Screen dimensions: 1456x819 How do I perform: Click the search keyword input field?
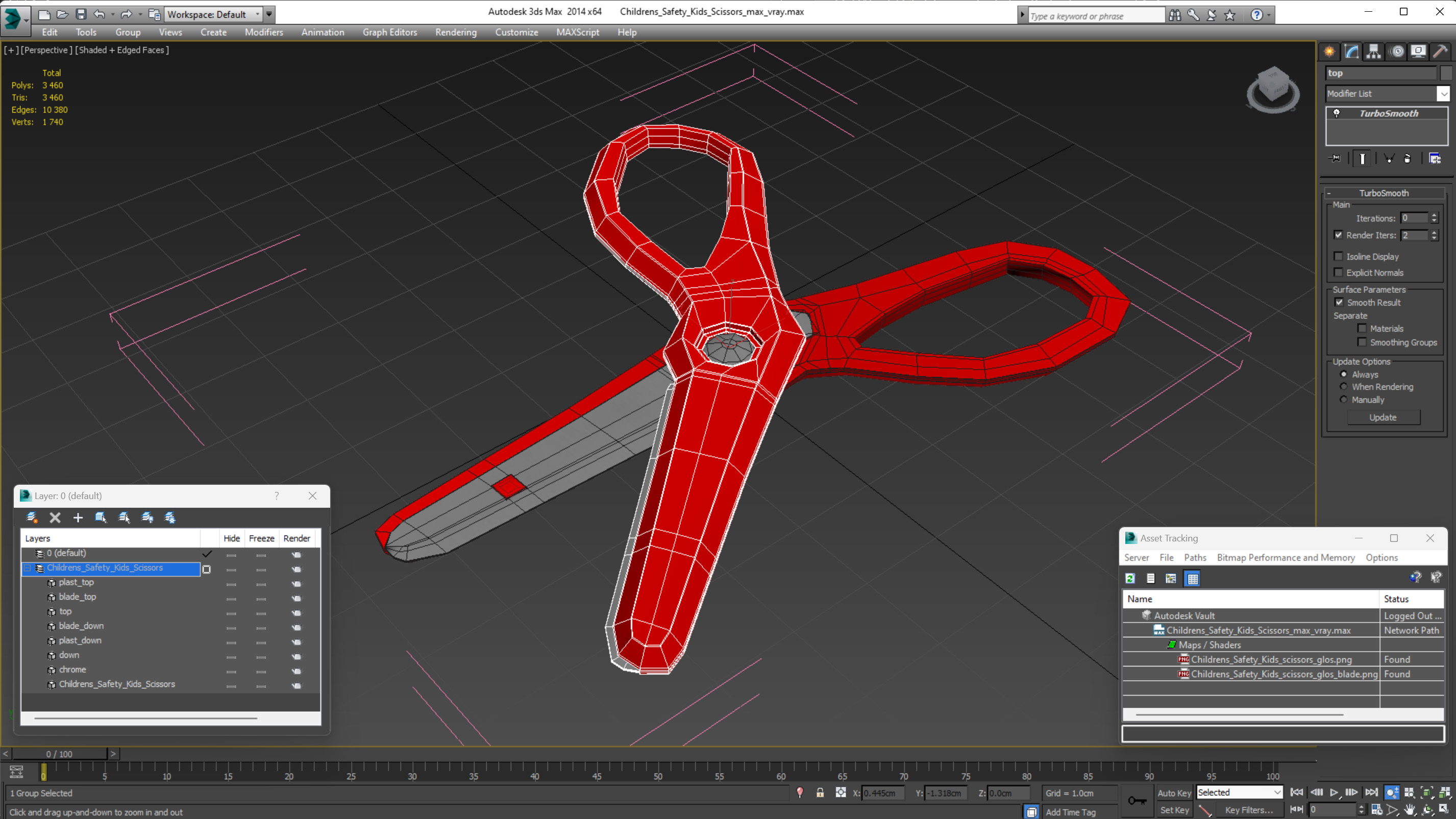[1096, 16]
